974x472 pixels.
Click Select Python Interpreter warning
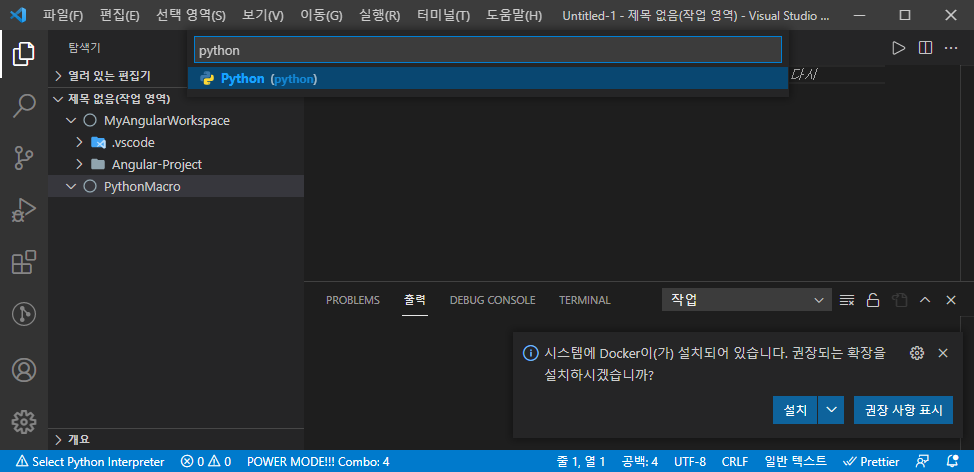pos(91,461)
